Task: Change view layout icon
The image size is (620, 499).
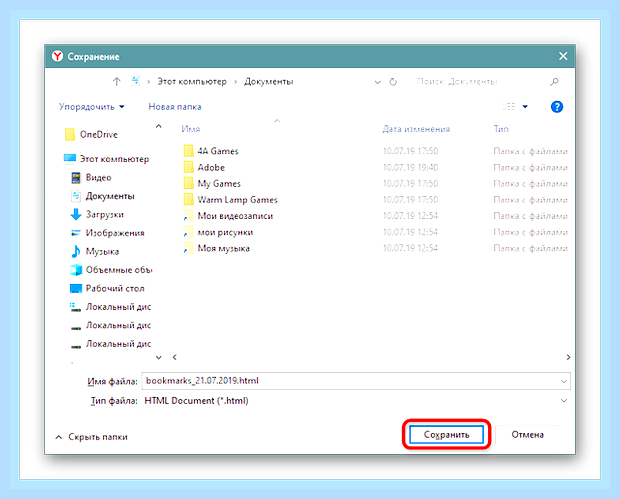Action: 509,106
